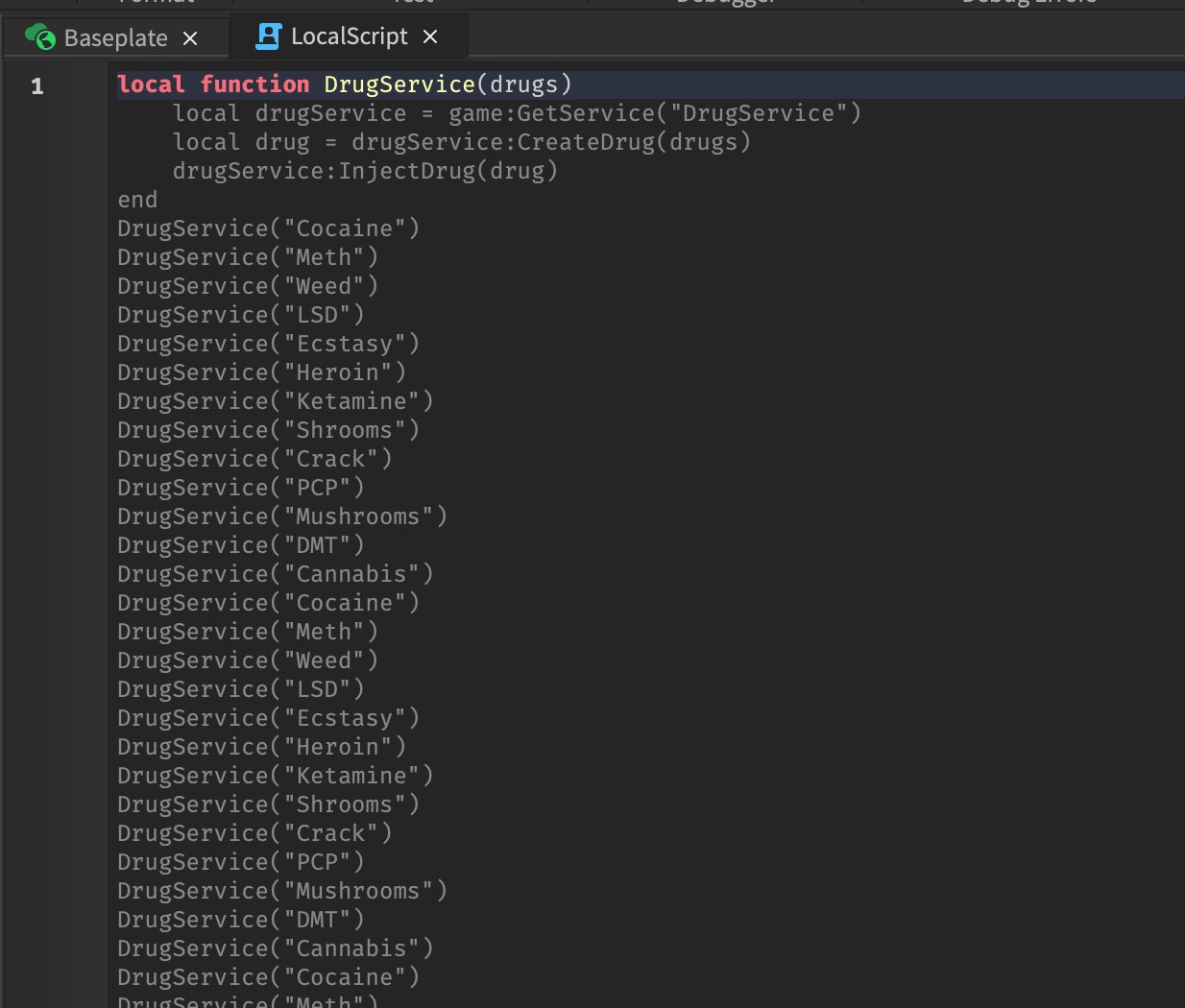
Task: Switch to the Baseplate tab
Action: point(115,38)
